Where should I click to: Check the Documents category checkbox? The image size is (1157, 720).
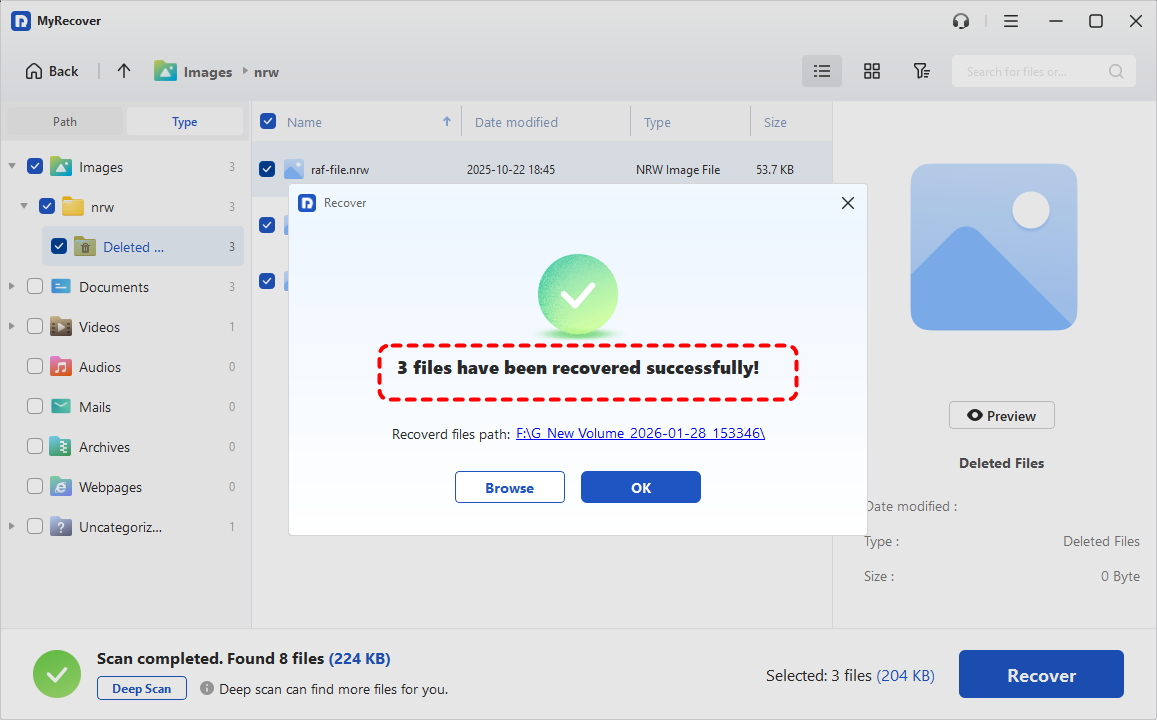35,287
